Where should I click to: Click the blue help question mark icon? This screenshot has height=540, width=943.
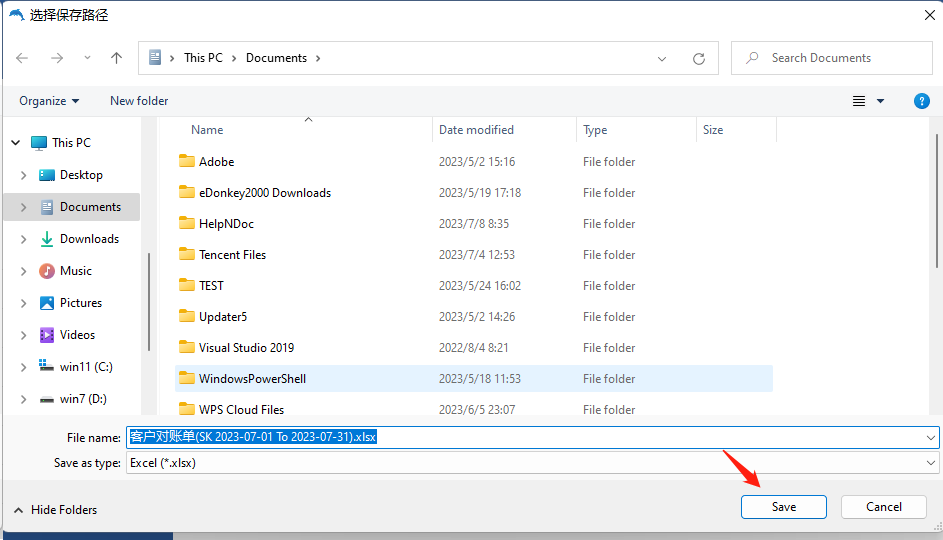(x=922, y=101)
